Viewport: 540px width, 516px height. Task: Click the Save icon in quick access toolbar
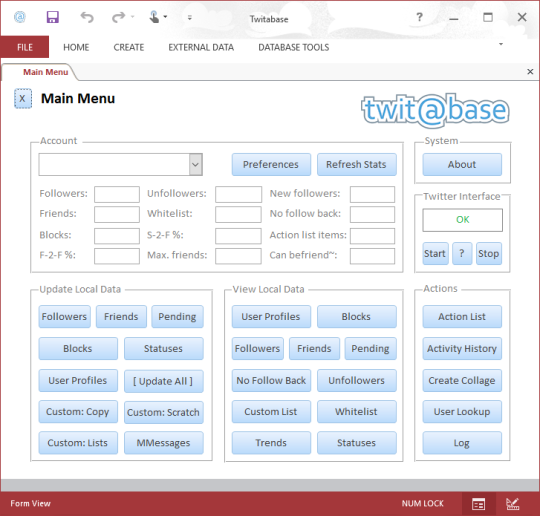pyautogui.click(x=53, y=17)
